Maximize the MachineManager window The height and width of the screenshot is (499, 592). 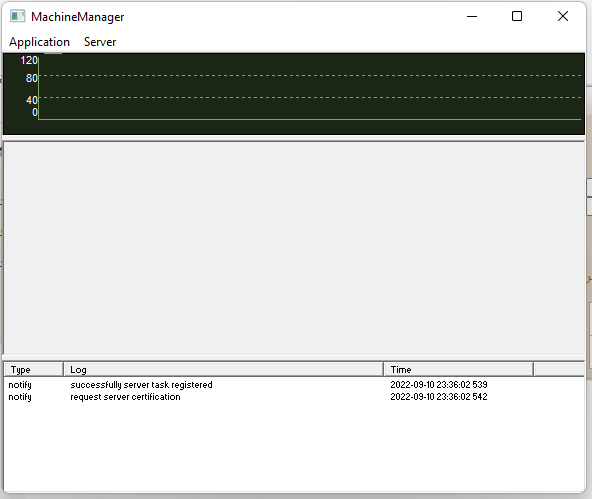[x=517, y=16]
